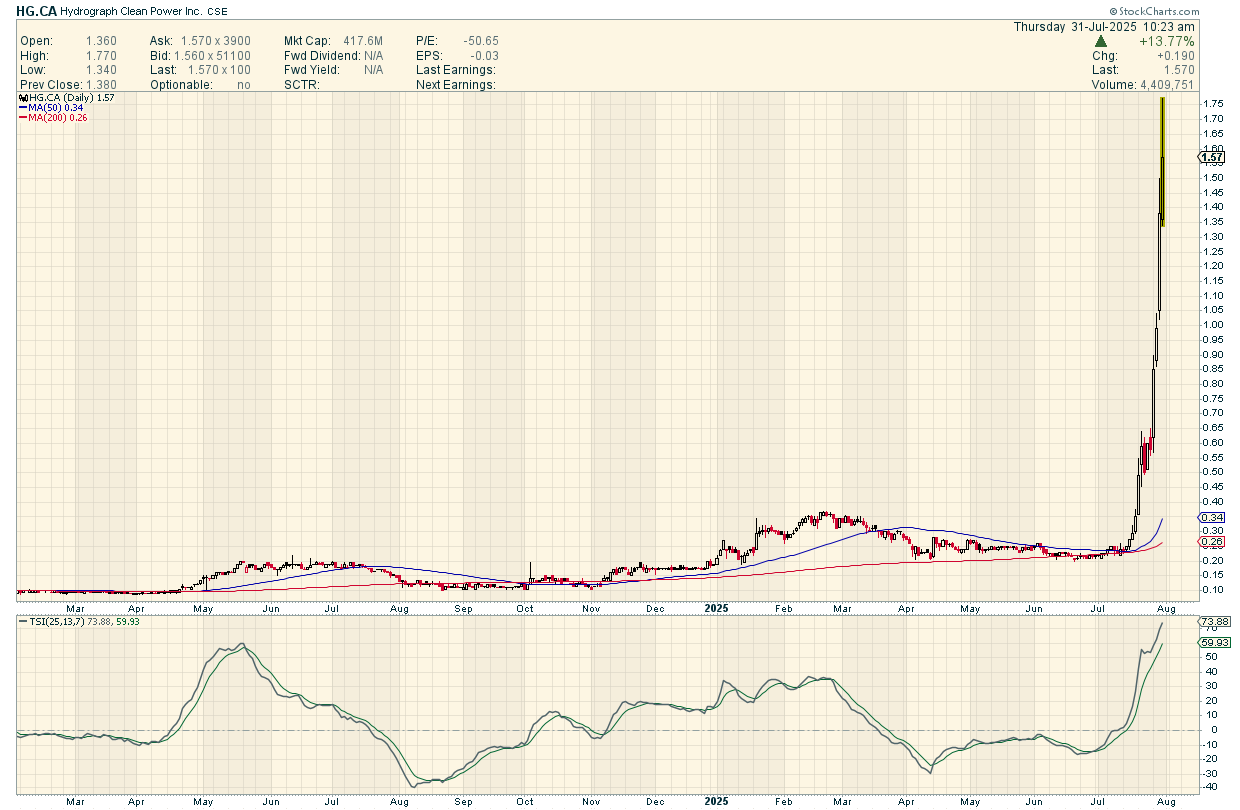Click the blue MA(50) legend line marker
This screenshot has width=1240, height=810.
coord(22,108)
